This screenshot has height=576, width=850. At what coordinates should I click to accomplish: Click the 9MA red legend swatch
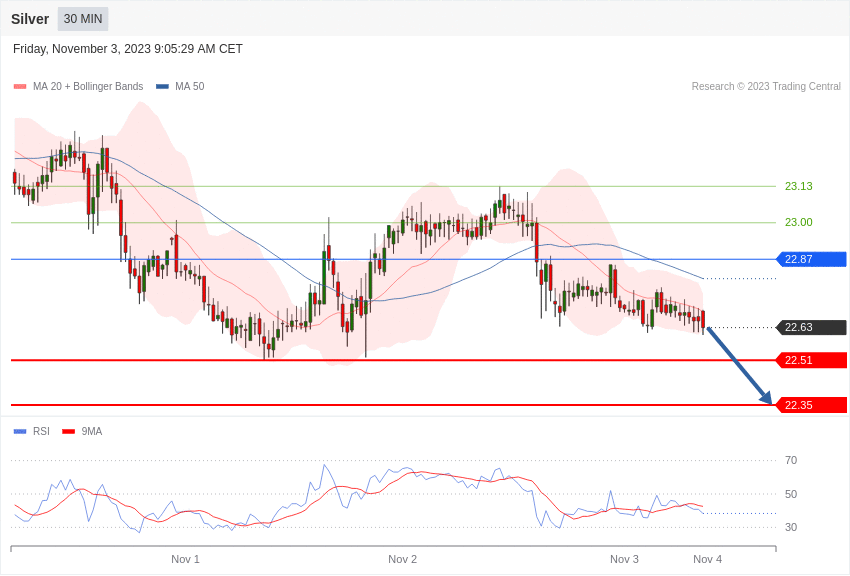click(x=68, y=431)
